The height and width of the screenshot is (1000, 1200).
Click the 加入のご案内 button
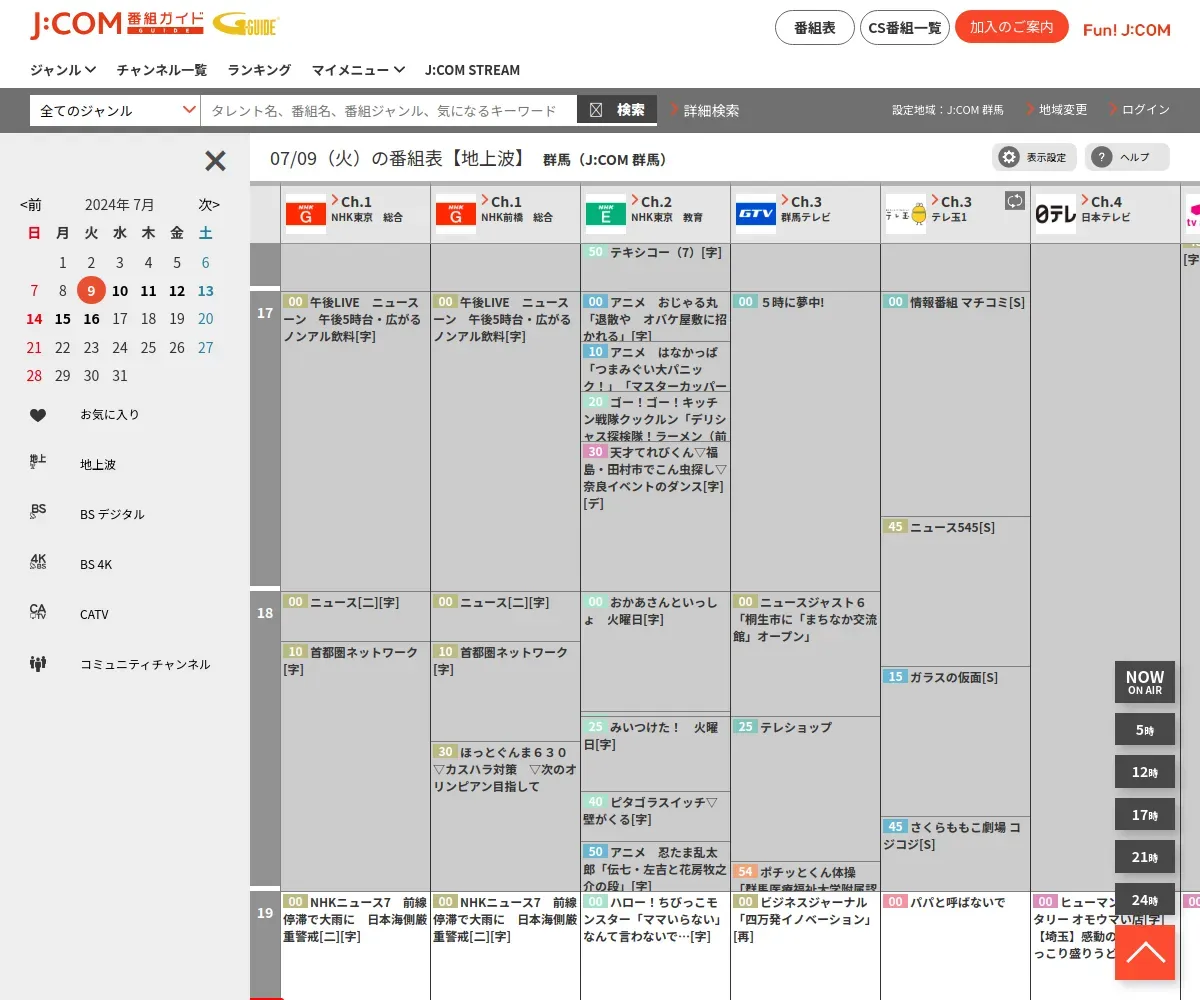1012,27
